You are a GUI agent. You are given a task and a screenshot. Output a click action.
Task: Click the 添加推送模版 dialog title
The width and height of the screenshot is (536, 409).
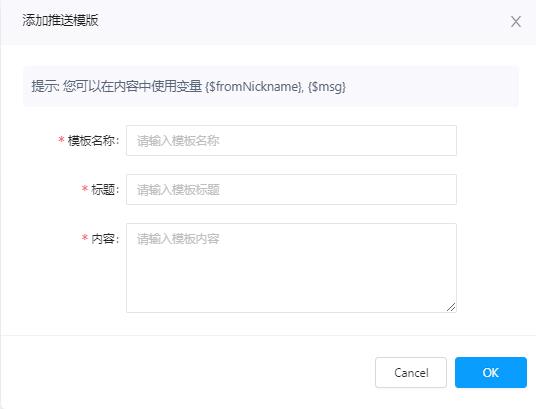tap(61, 20)
